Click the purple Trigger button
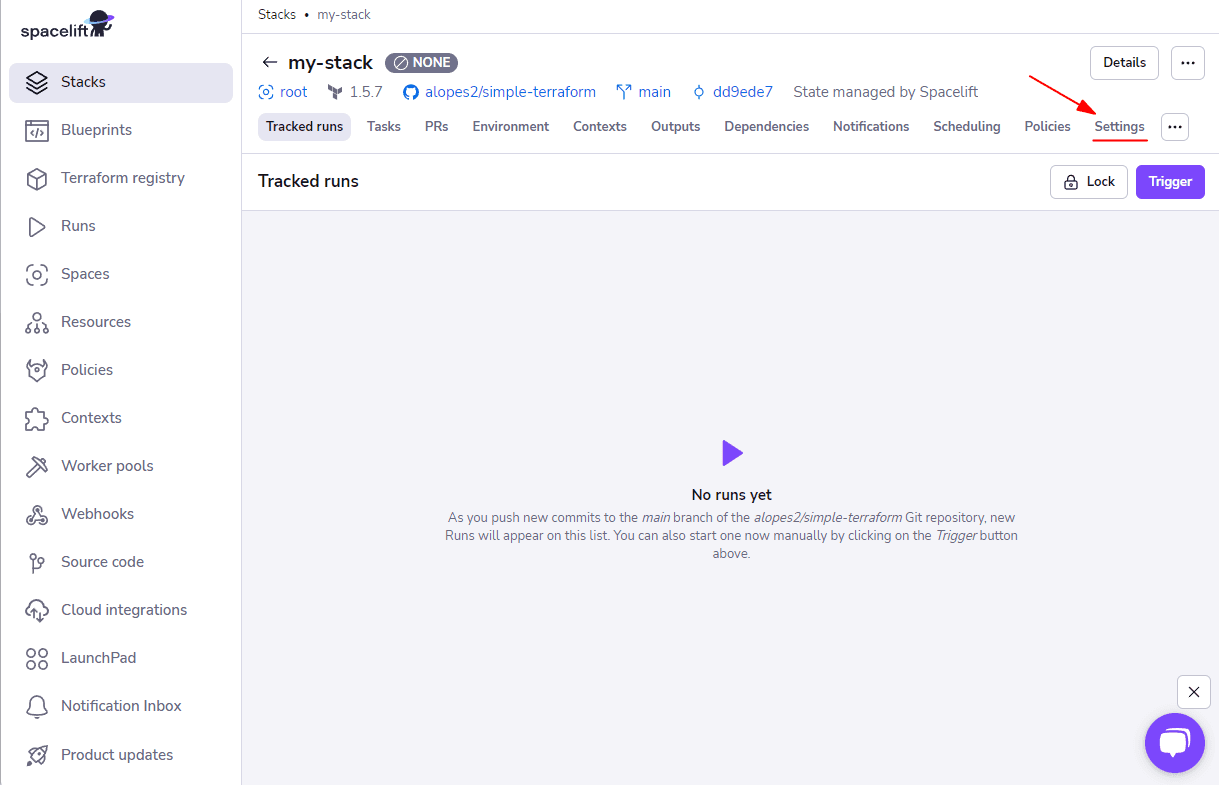Viewport: 1219px width, 785px height. click(1170, 182)
